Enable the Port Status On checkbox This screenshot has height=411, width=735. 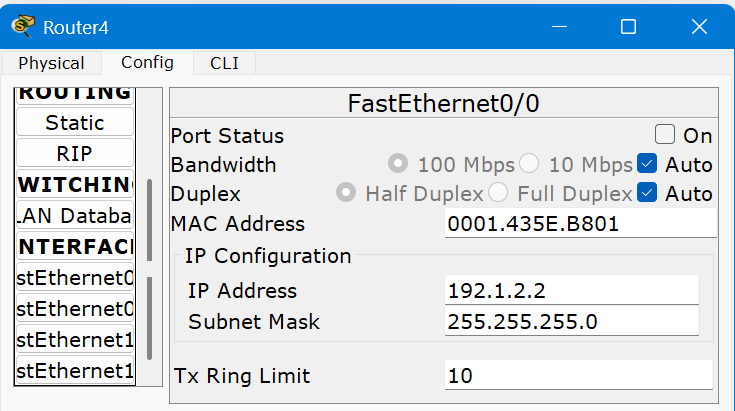[x=665, y=135]
